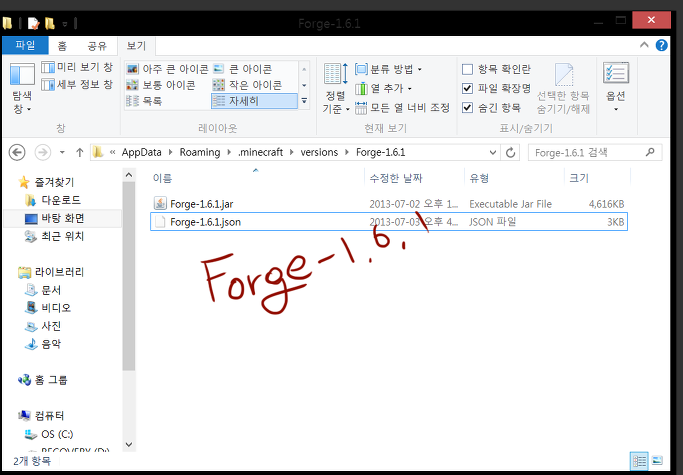Select 홈 그룹 in the navigation pane

[43, 380]
